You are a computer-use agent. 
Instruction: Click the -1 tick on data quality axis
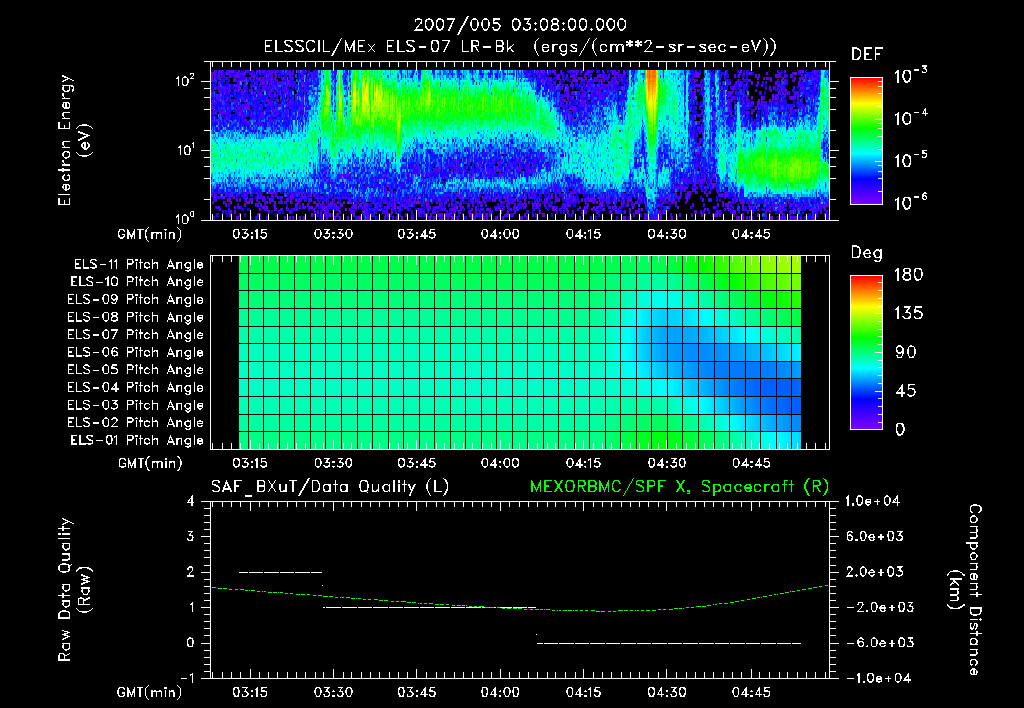pos(187,678)
